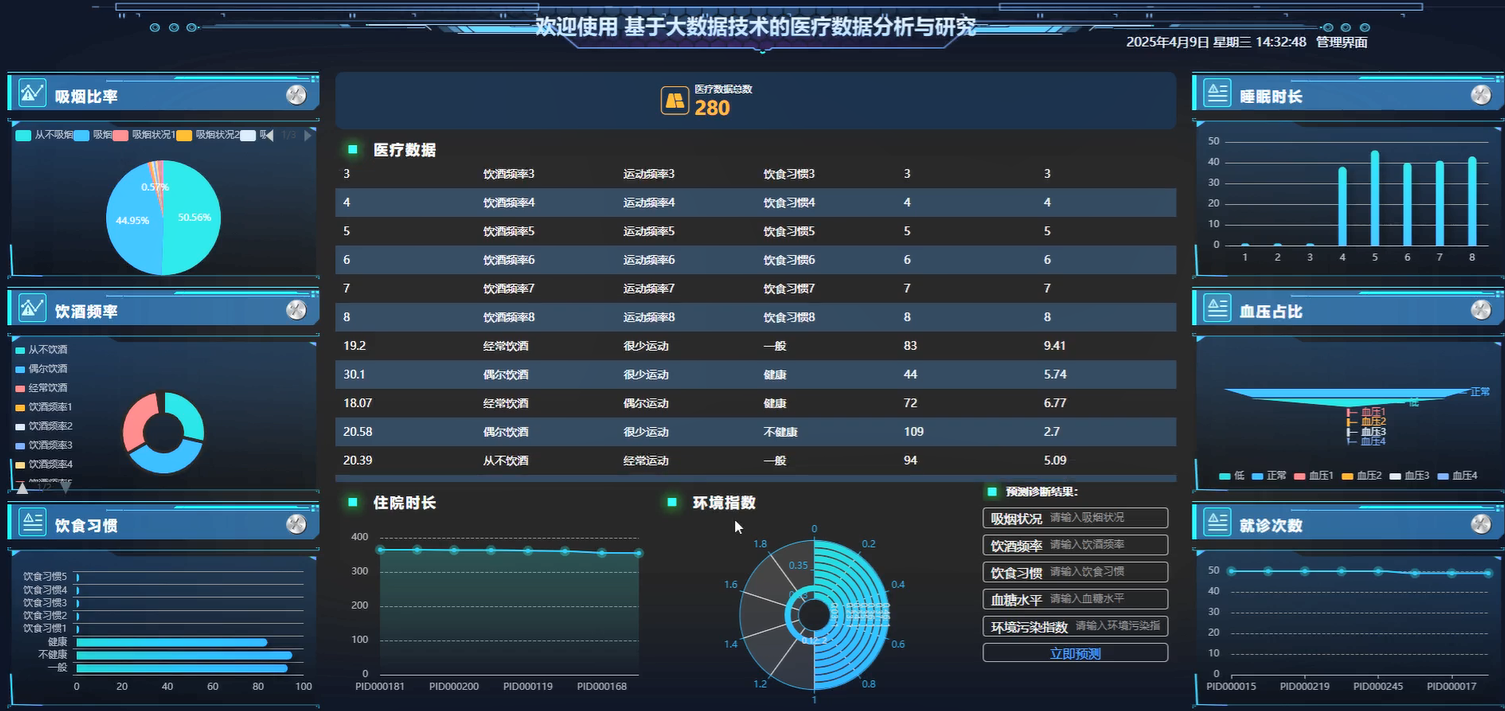This screenshot has width=1505, height=711.
Task: Click the list icon beside 血压占比
Action: (x=1217, y=308)
